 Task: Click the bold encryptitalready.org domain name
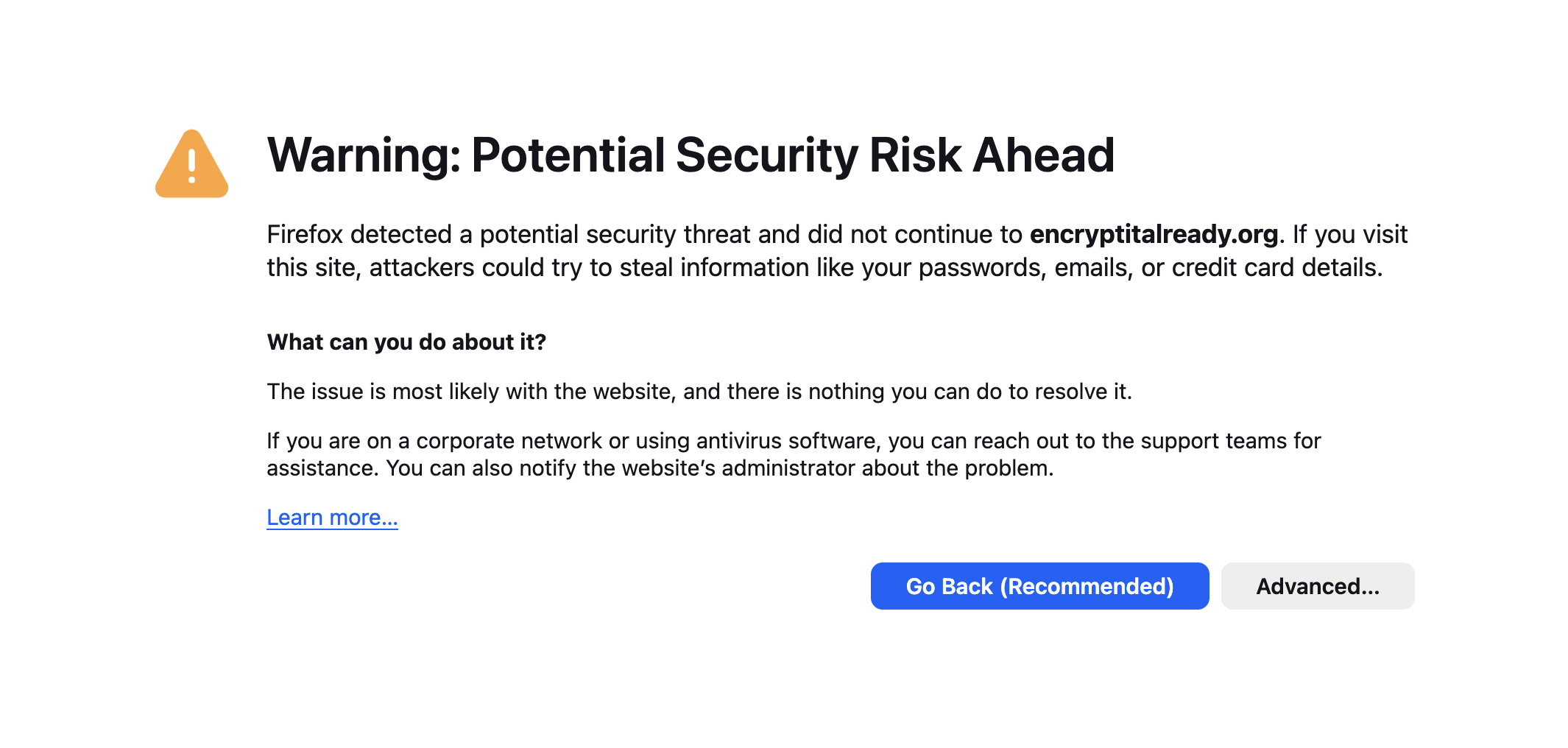point(1154,234)
